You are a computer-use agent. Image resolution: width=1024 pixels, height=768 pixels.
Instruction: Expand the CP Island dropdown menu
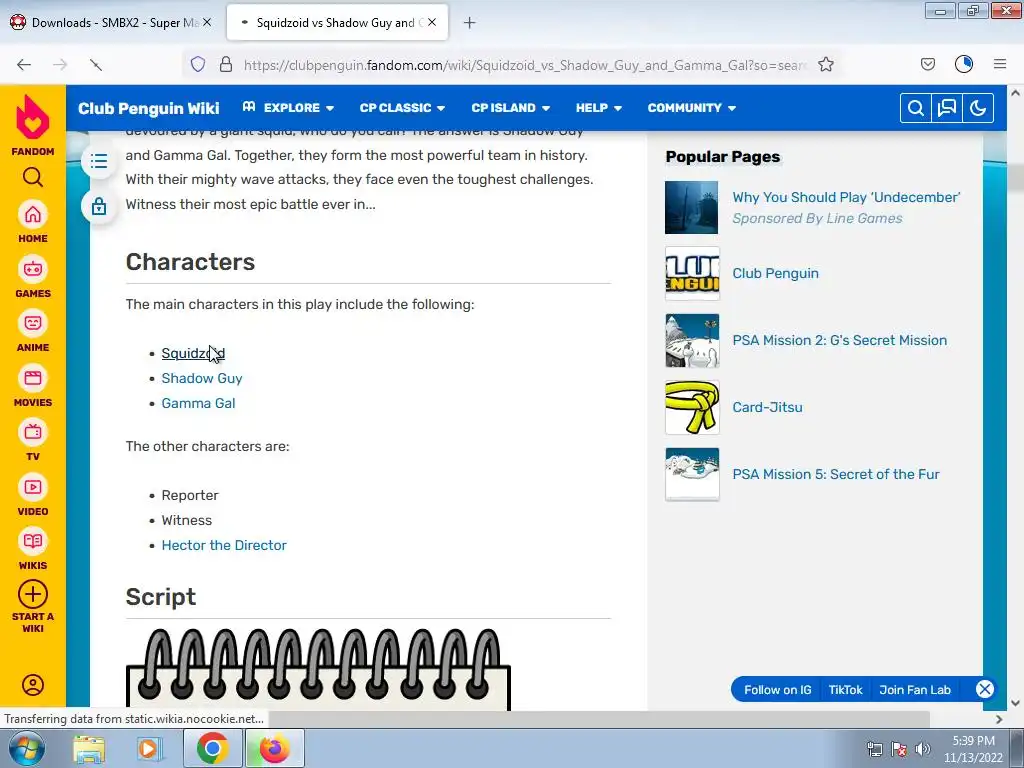tap(510, 108)
